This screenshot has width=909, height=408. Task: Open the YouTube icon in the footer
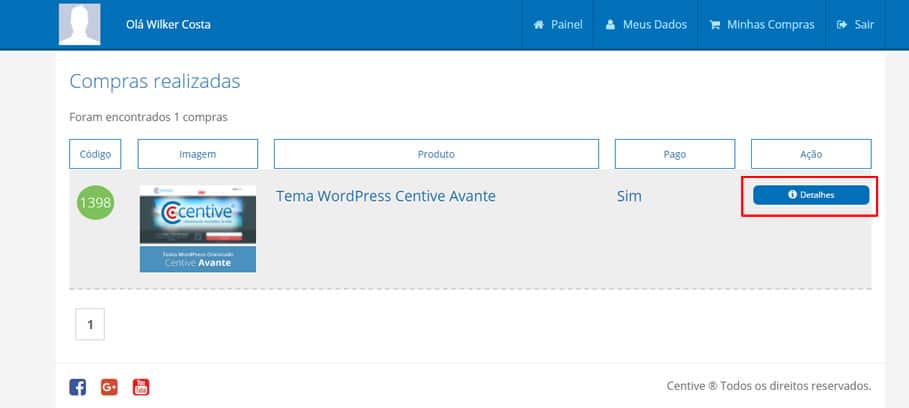click(x=141, y=387)
